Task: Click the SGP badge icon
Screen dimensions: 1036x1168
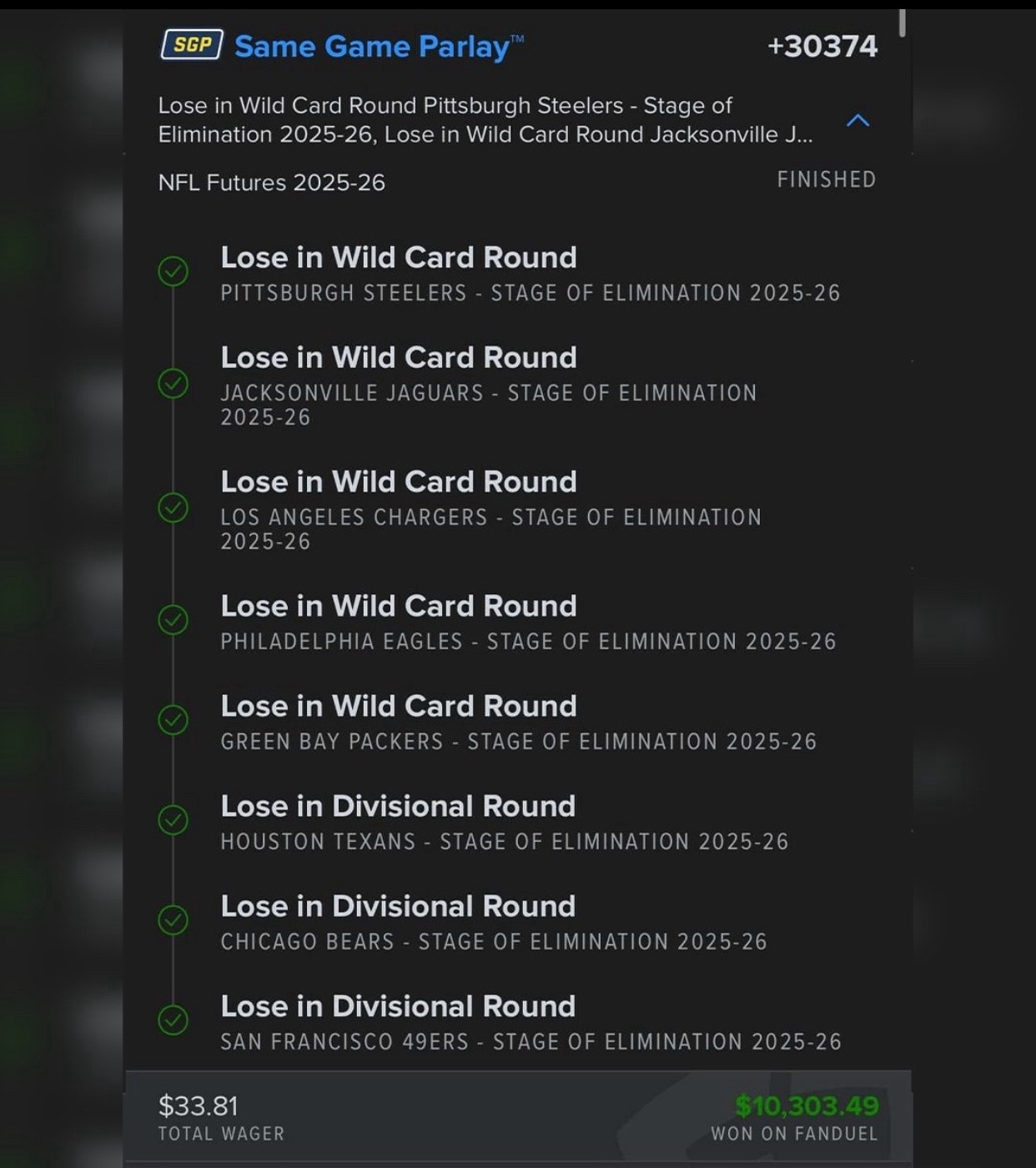Action: [x=192, y=45]
